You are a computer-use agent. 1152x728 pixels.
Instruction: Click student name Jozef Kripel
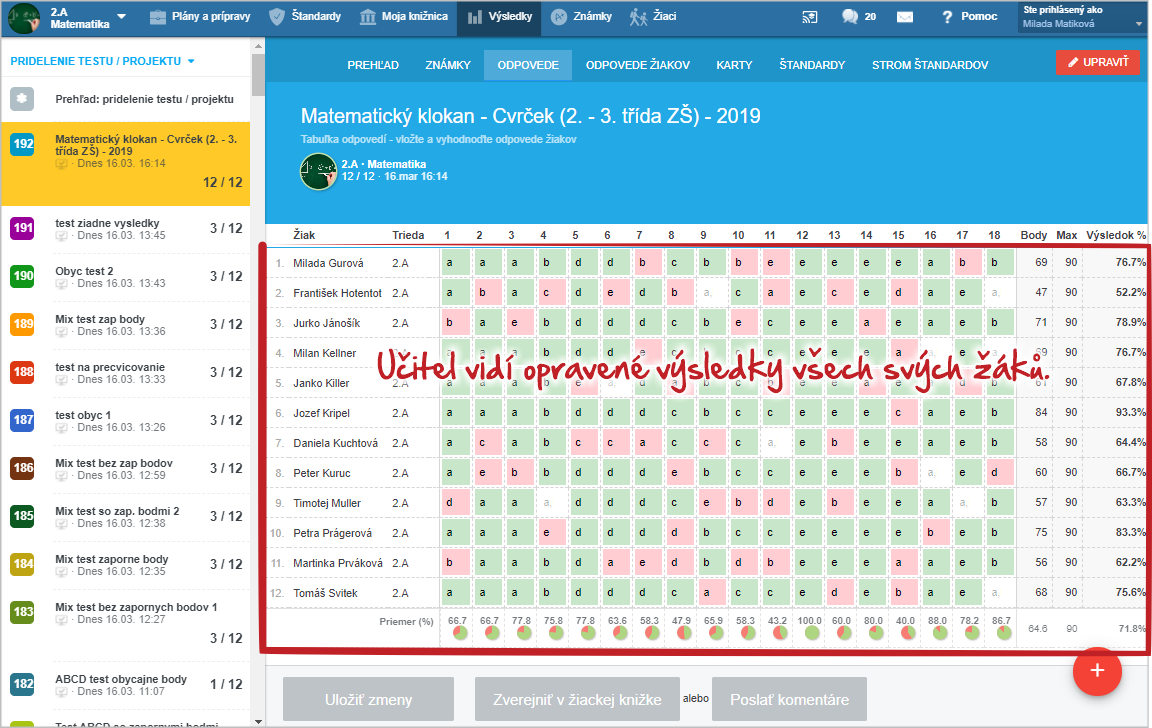pos(322,413)
